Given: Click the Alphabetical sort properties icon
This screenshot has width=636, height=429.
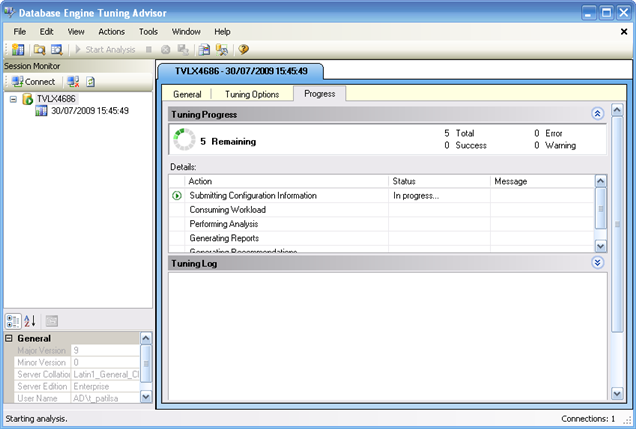Looking at the screenshot, I should (x=30, y=321).
